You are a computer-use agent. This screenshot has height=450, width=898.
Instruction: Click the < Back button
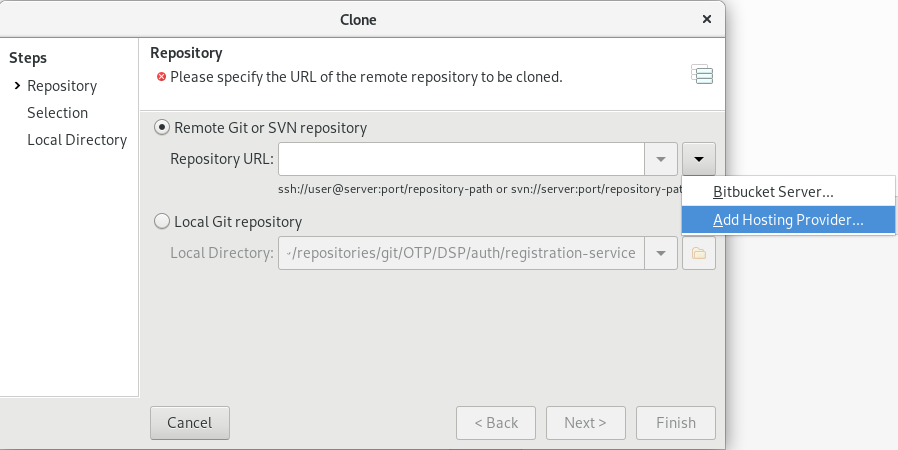pyautogui.click(x=496, y=423)
